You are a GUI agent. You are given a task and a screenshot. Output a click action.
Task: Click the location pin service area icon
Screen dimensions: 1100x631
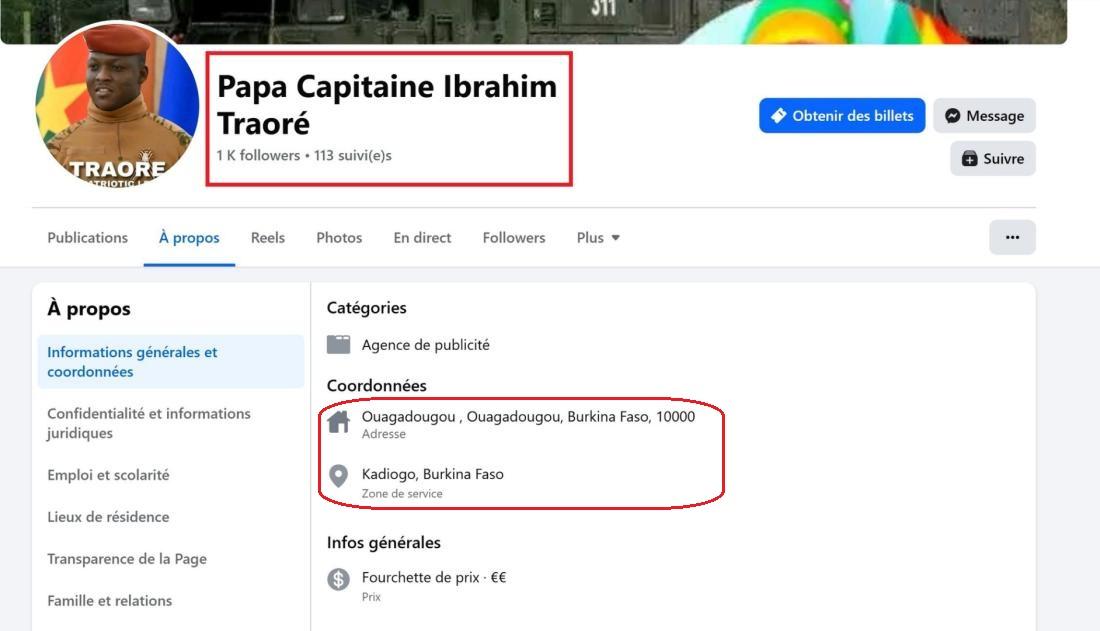point(339,476)
